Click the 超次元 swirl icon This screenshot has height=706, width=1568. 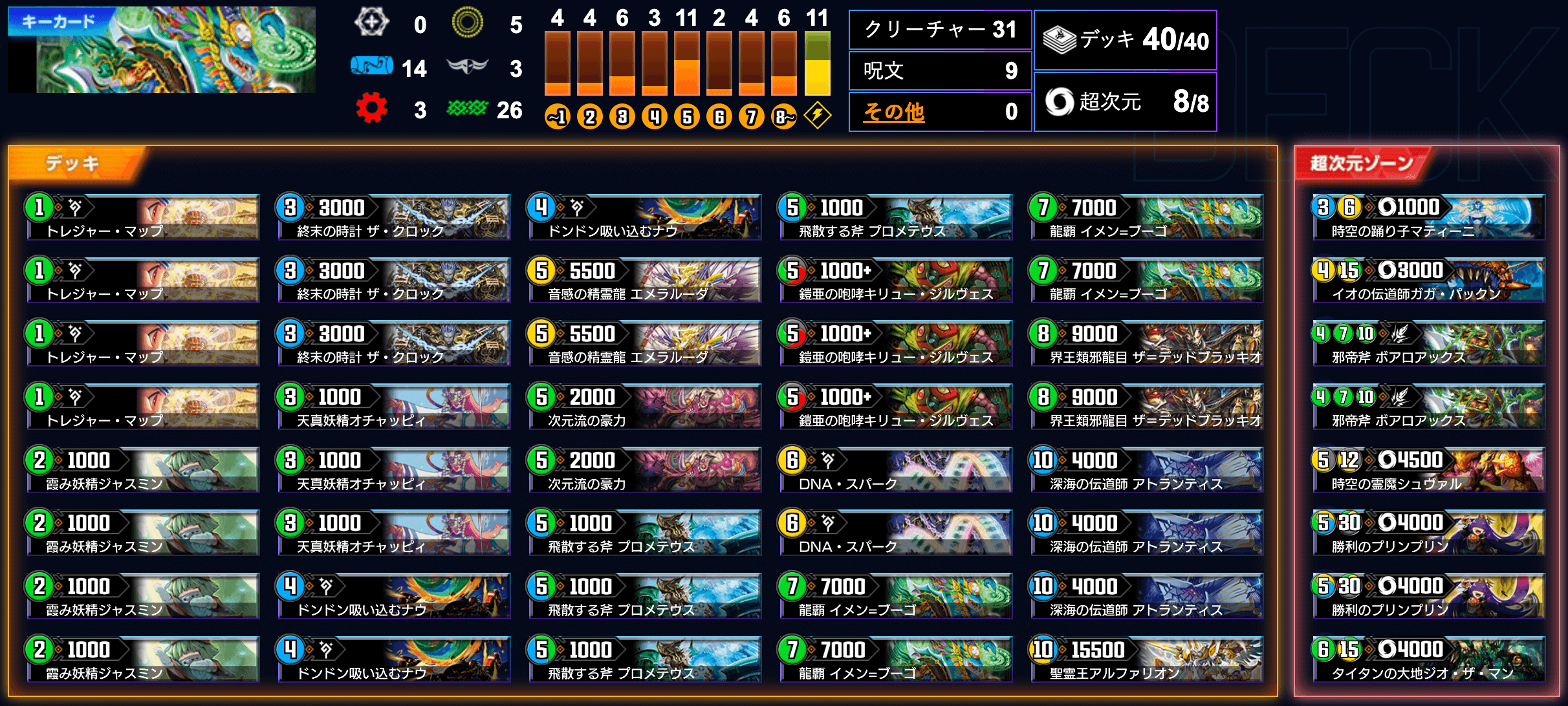pyautogui.click(x=1059, y=102)
